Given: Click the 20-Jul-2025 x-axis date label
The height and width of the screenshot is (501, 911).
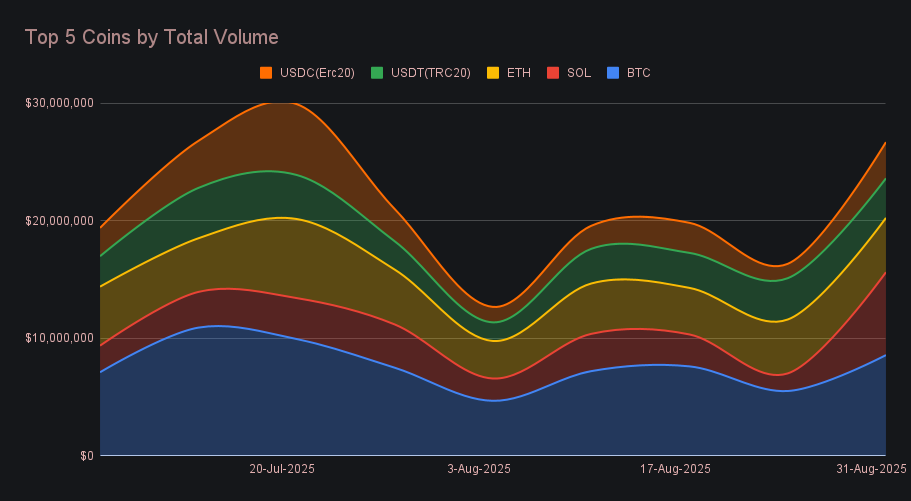Looking at the screenshot, I should click(282, 469).
